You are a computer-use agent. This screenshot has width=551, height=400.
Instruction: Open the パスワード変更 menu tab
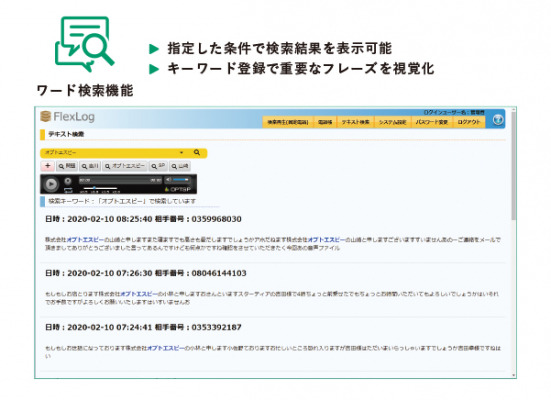click(432, 122)
